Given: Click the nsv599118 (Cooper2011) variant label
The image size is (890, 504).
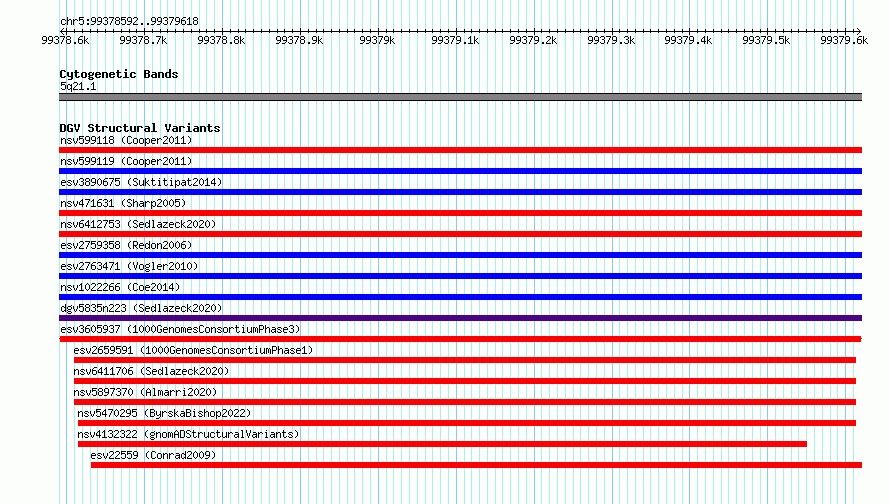Looking at the screenshot, I should pos(126,140).
